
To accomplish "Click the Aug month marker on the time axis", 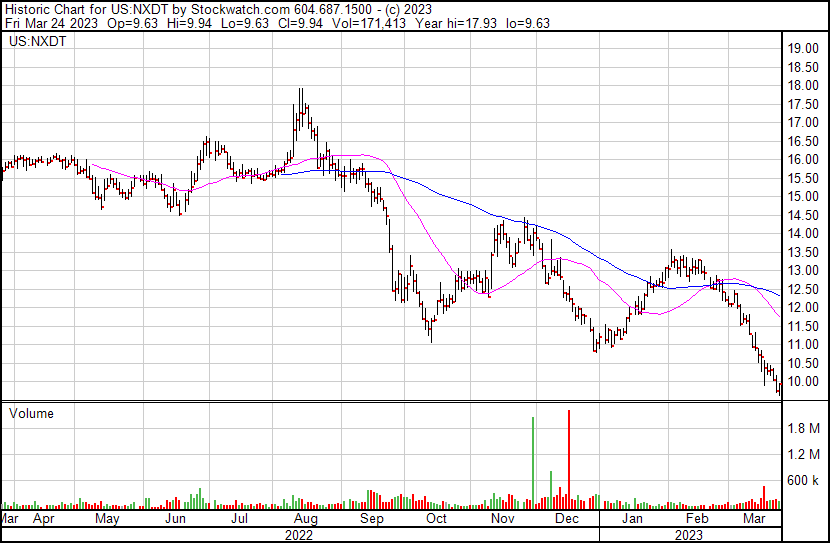I will pyautogui.click(x=306, y=520).
